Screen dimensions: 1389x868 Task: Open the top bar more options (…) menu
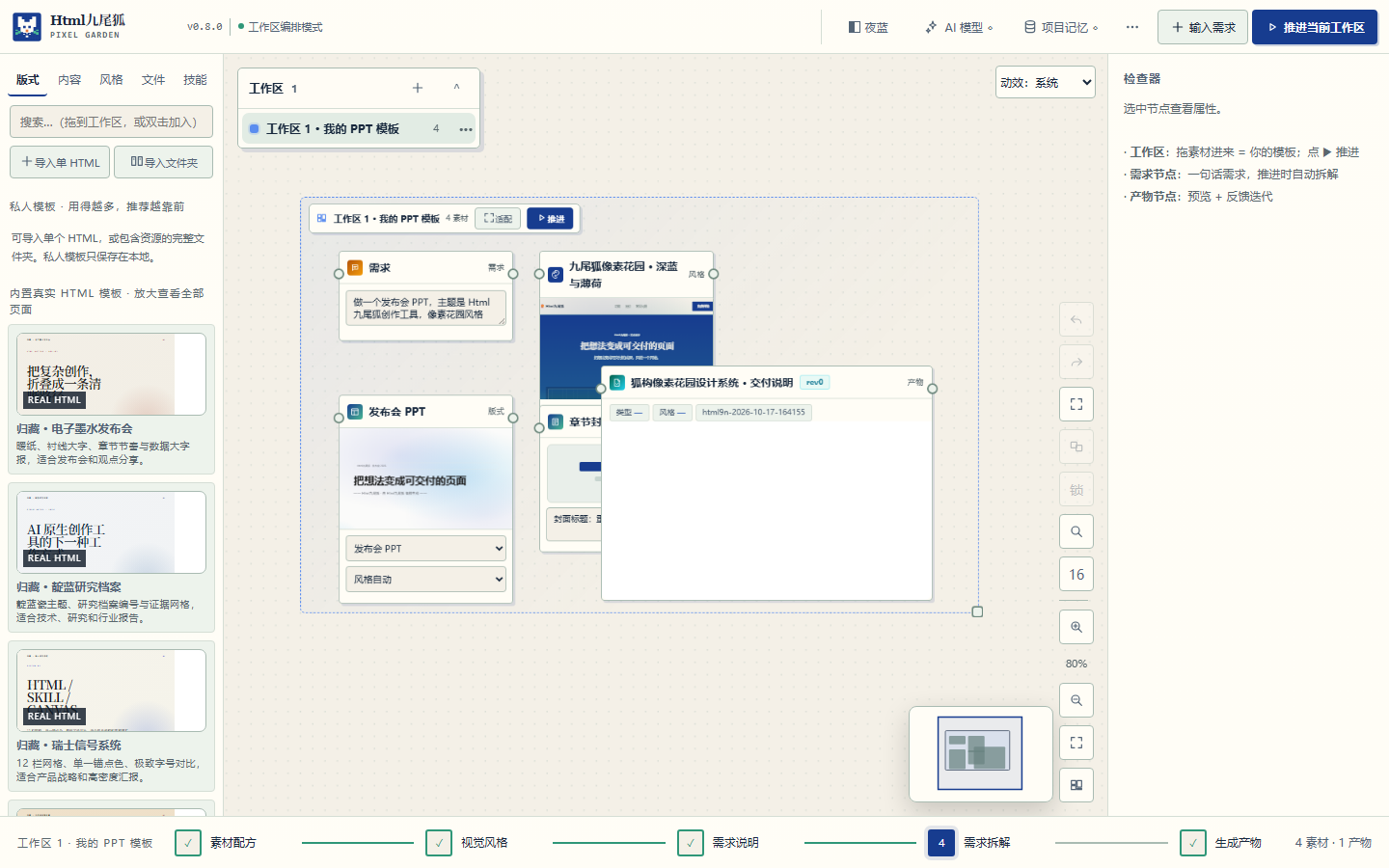1132,27
